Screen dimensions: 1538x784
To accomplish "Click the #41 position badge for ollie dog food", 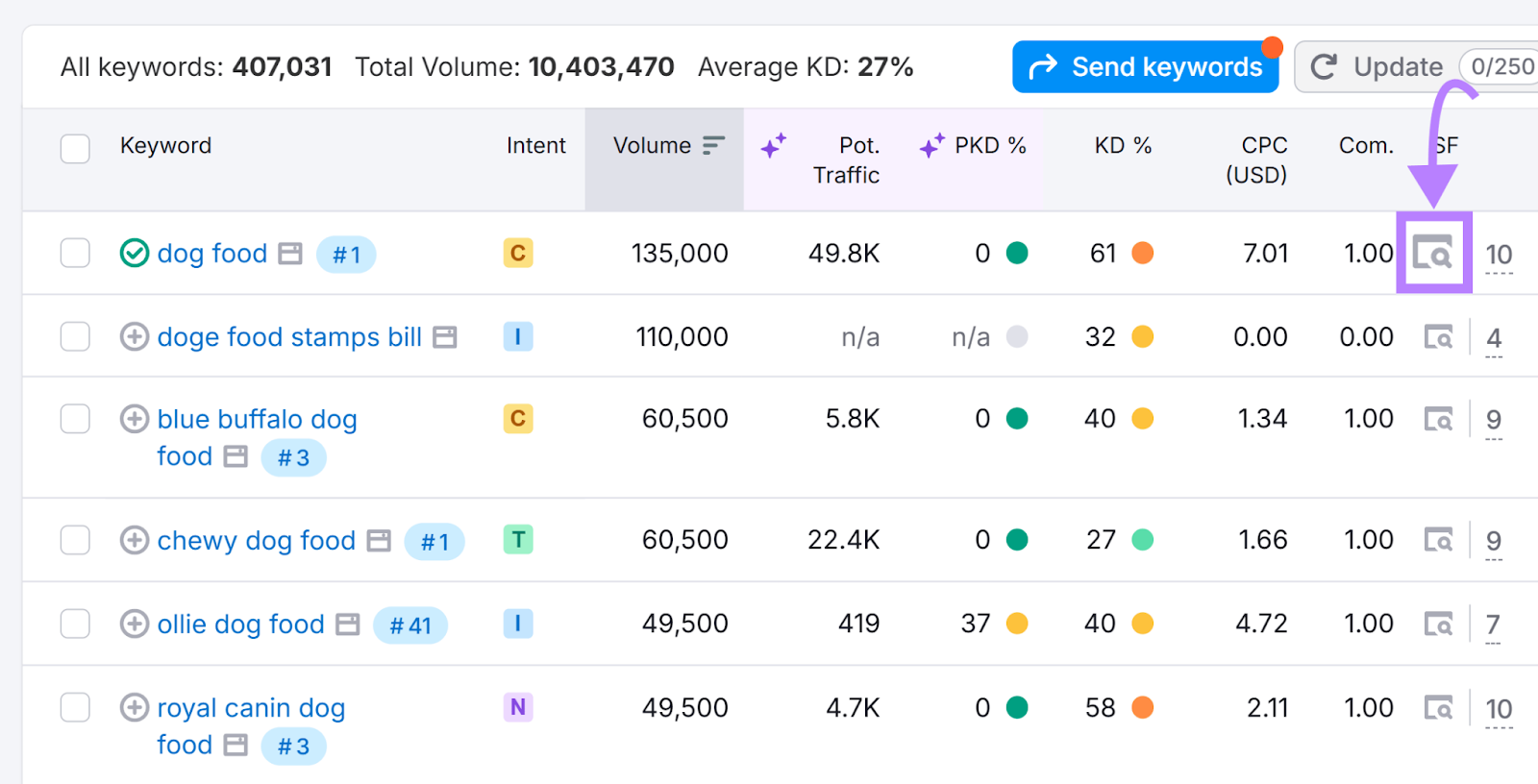I will (x=409, y=625).
